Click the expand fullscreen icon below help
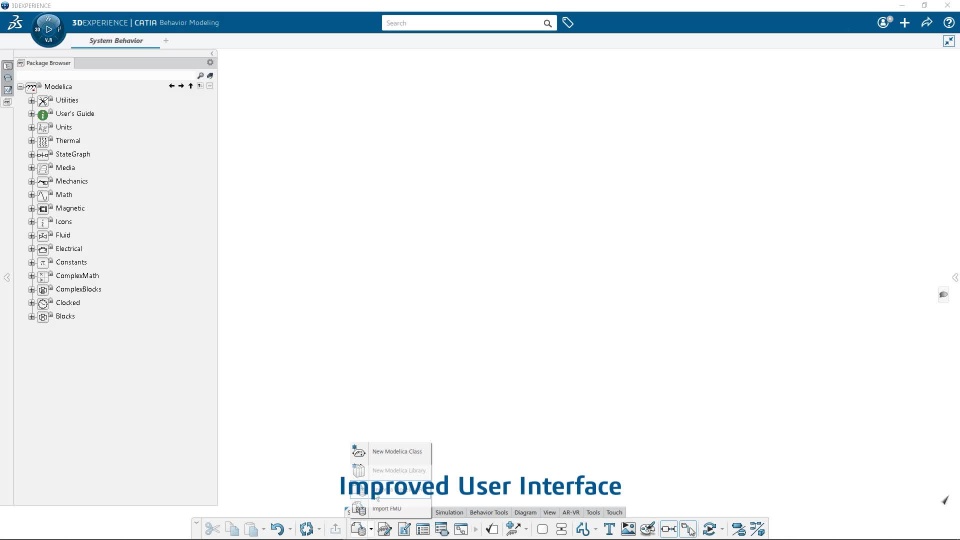This screenshot has width=960, height=540. pos(949,41)
